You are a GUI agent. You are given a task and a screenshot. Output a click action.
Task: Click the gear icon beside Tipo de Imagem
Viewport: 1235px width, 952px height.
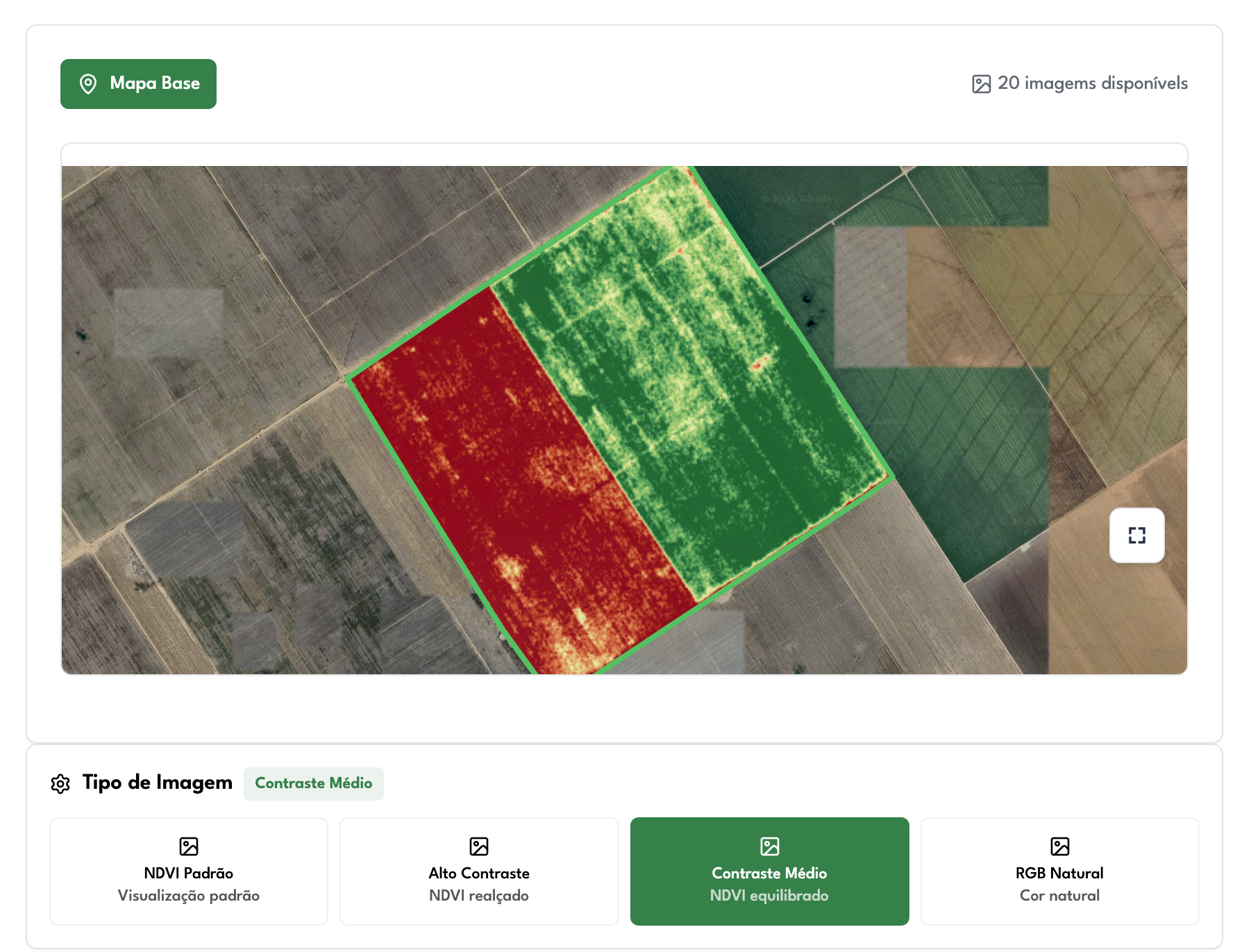coord(60,784)
